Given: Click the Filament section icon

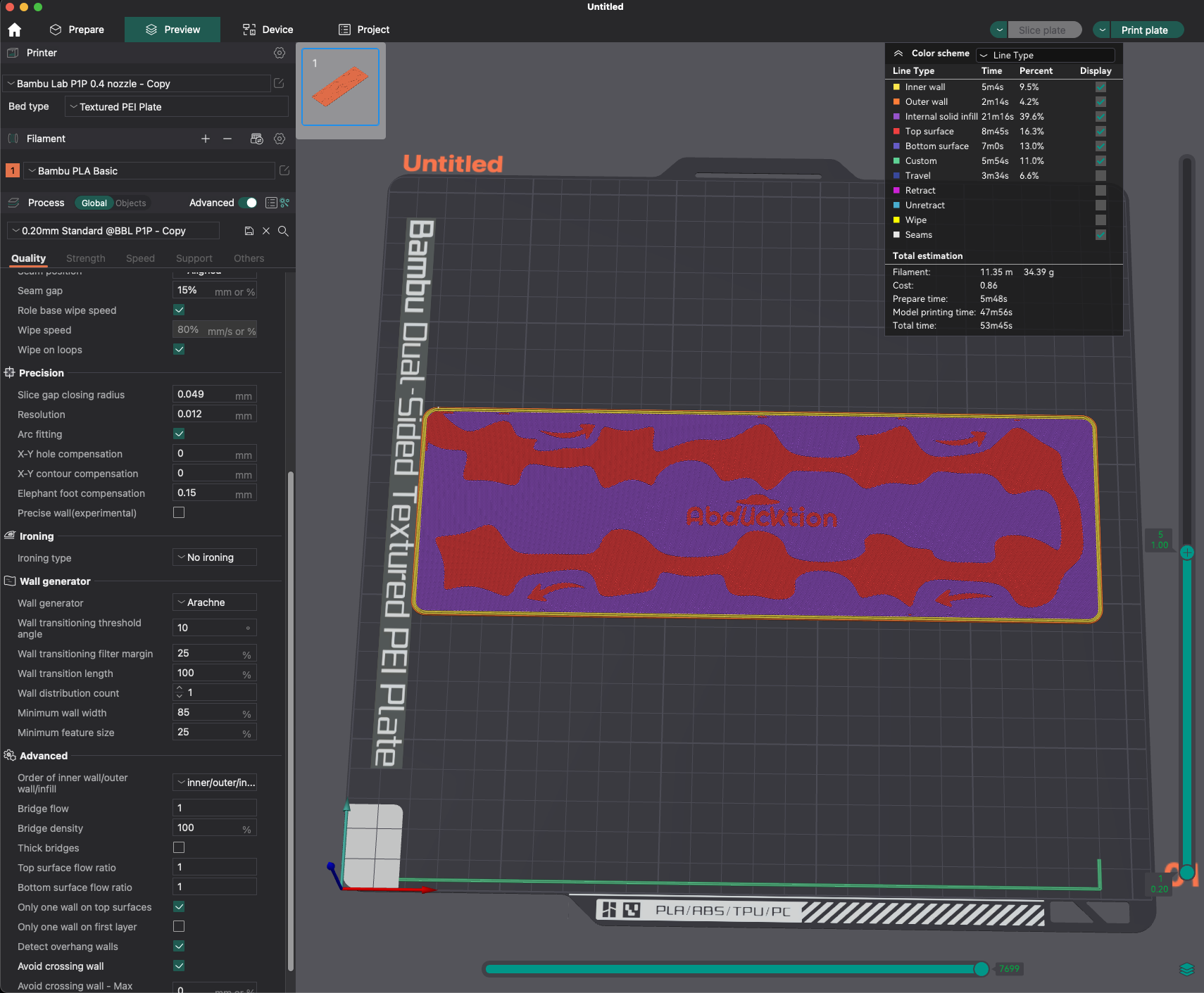Looking at the screenshot, I should point(13,139).
